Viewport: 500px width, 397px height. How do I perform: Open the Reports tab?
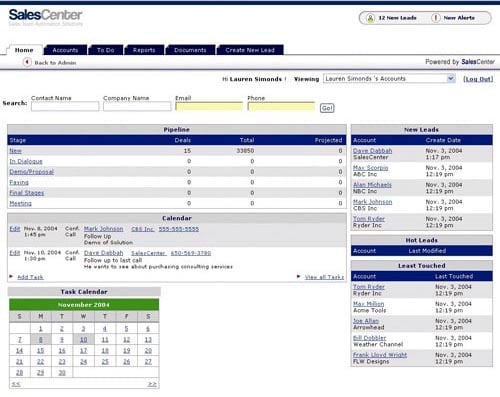[x=144, y=50]
